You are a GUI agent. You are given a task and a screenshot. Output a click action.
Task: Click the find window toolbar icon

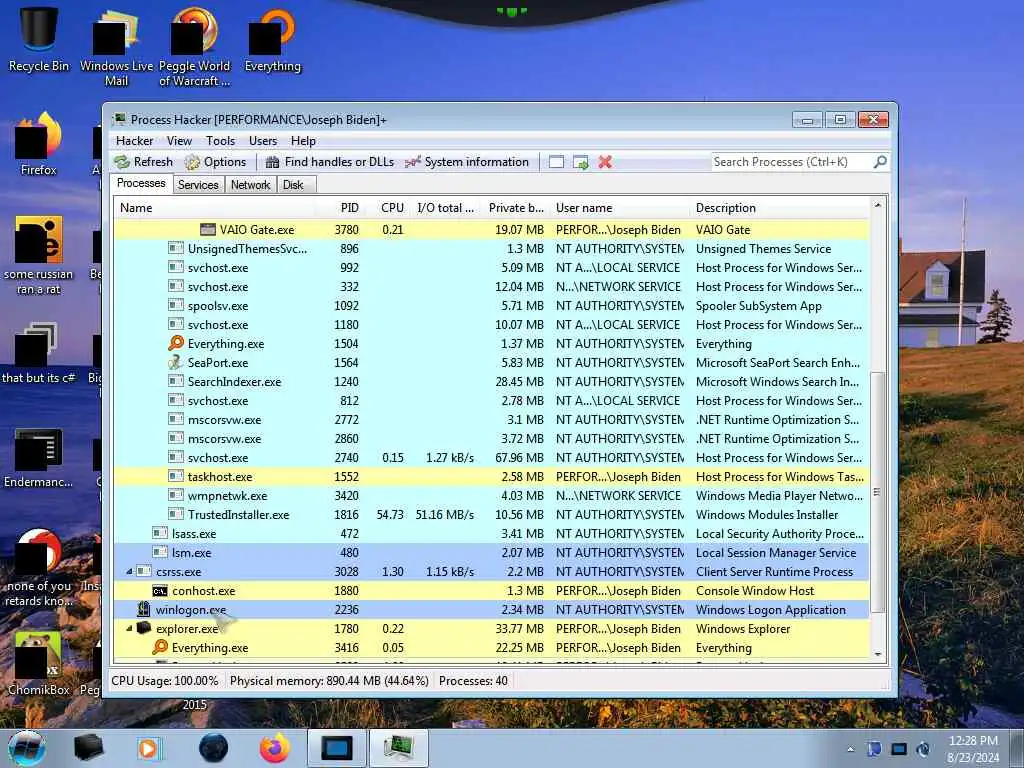pyautogui.click(x=556, y=162)
